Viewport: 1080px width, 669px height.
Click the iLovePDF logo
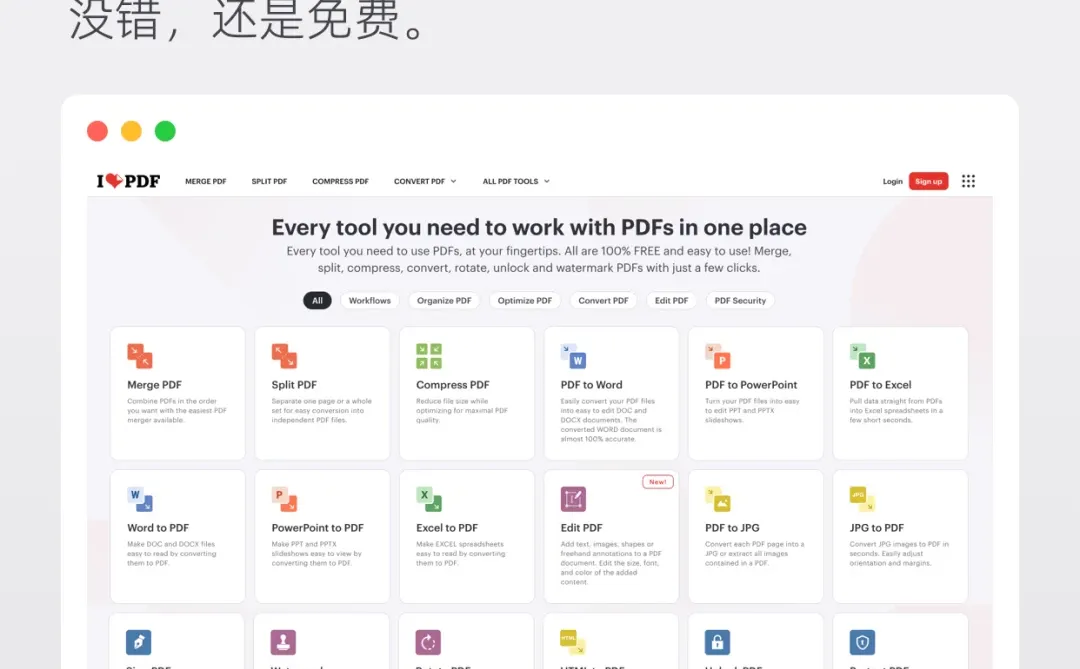point(128,181)
